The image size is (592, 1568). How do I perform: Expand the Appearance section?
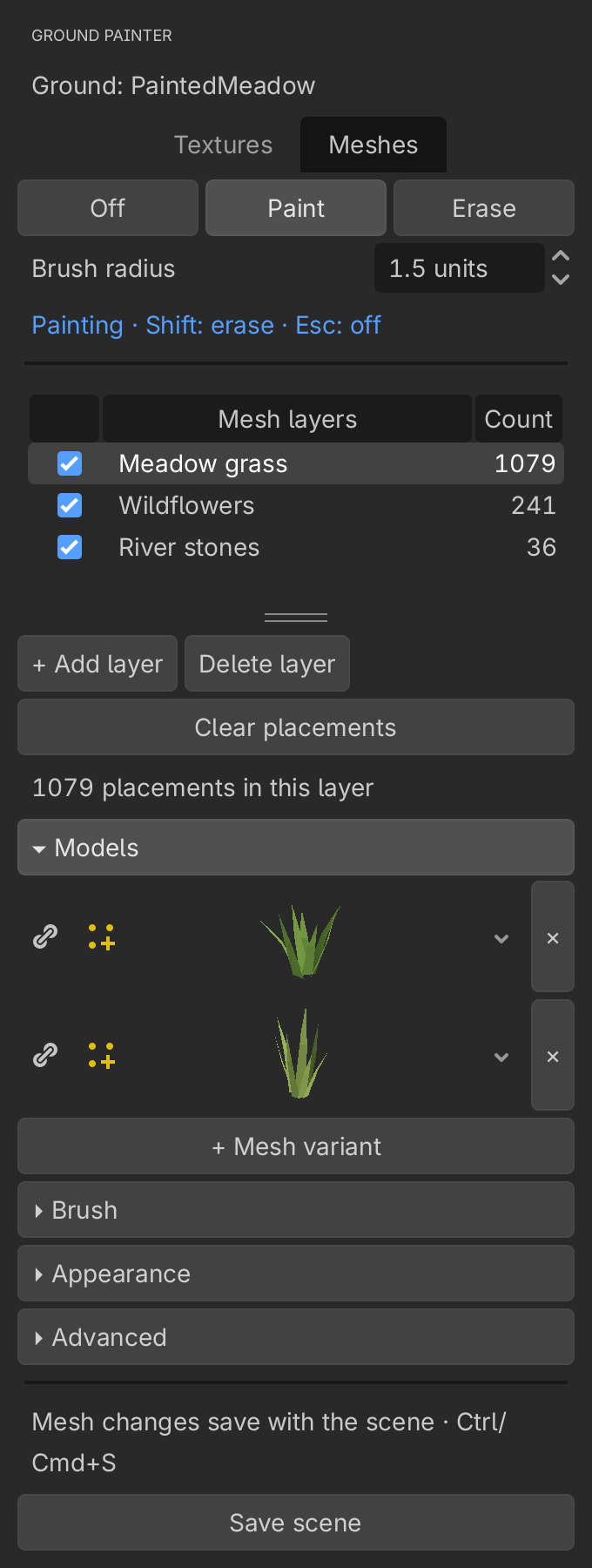coord(296,1274)
